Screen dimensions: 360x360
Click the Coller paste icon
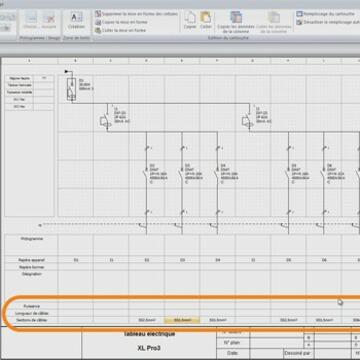click(x=206, y=20)
